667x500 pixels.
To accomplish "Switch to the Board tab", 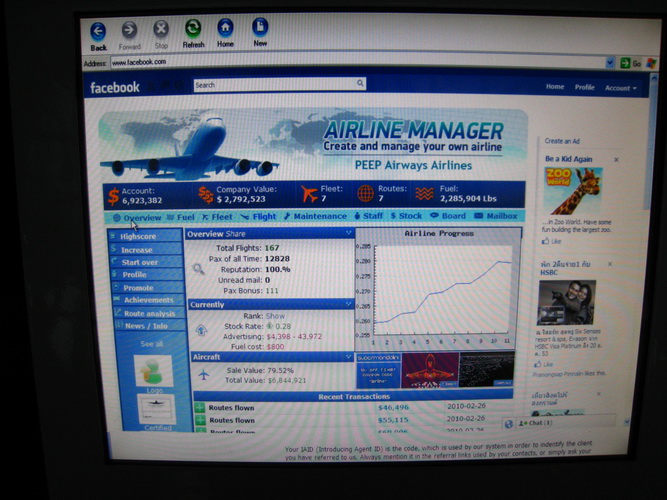I will coord(448,216).
